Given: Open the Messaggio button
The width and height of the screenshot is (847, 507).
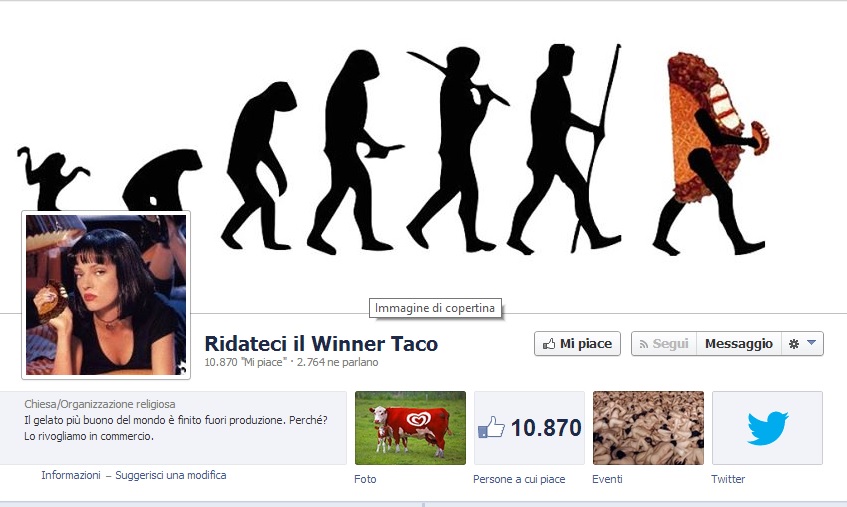Looking at the screenshot, I should point(738,344).
